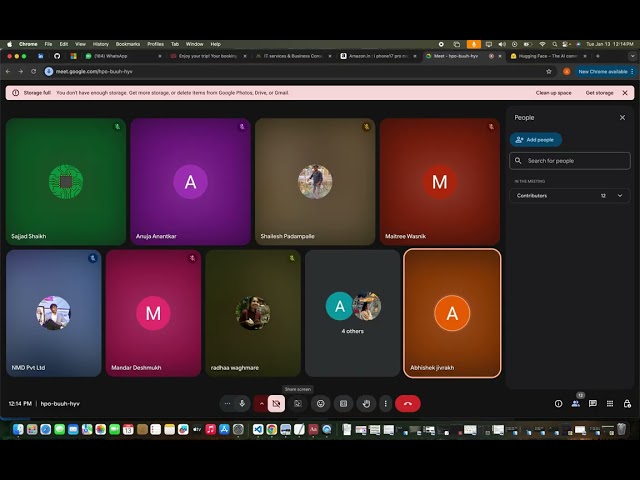Raise hand using the hand icon
Image resolution: width=640 pixels, height=480 pixels.
tap(365, 403)
